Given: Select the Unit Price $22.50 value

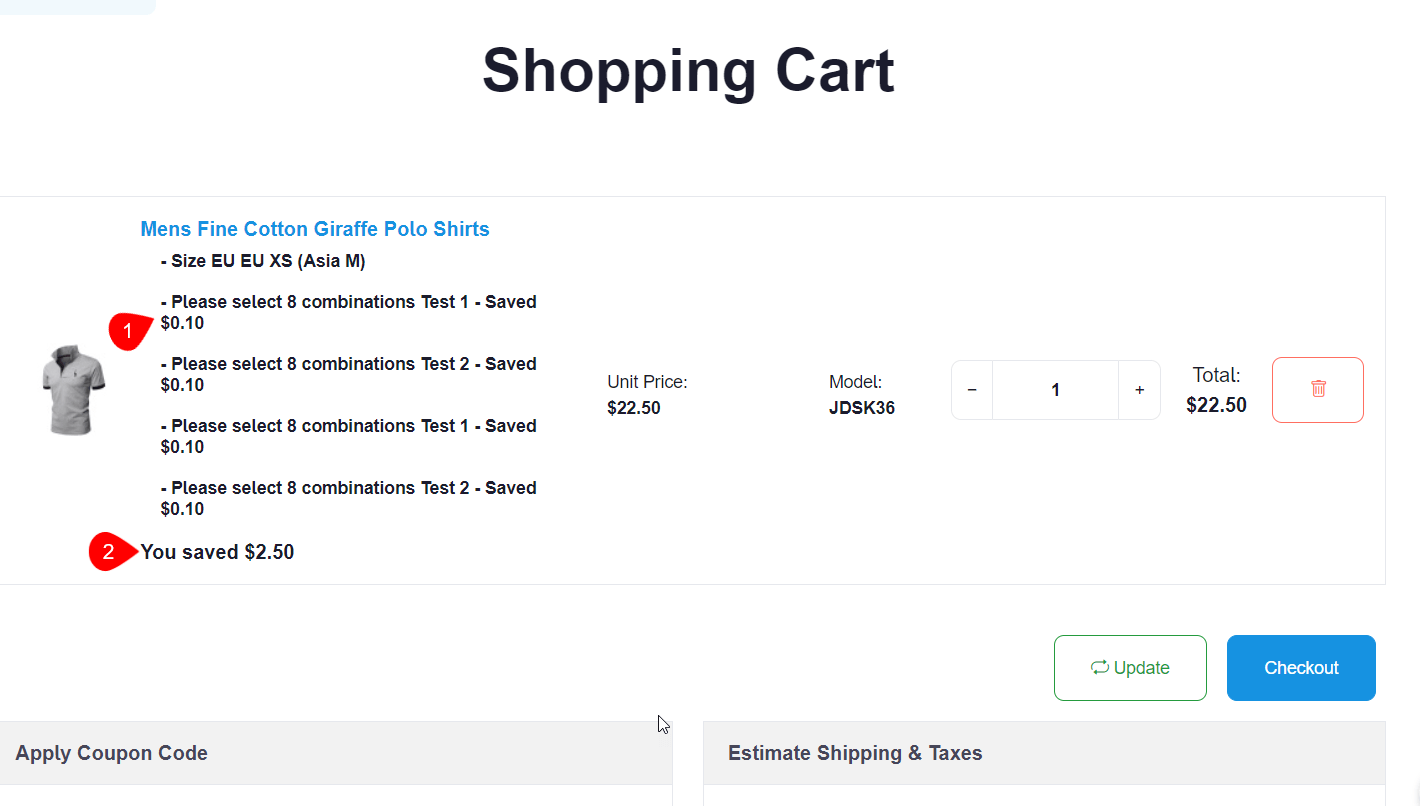Looking at the screenshot, I should 634,408.
